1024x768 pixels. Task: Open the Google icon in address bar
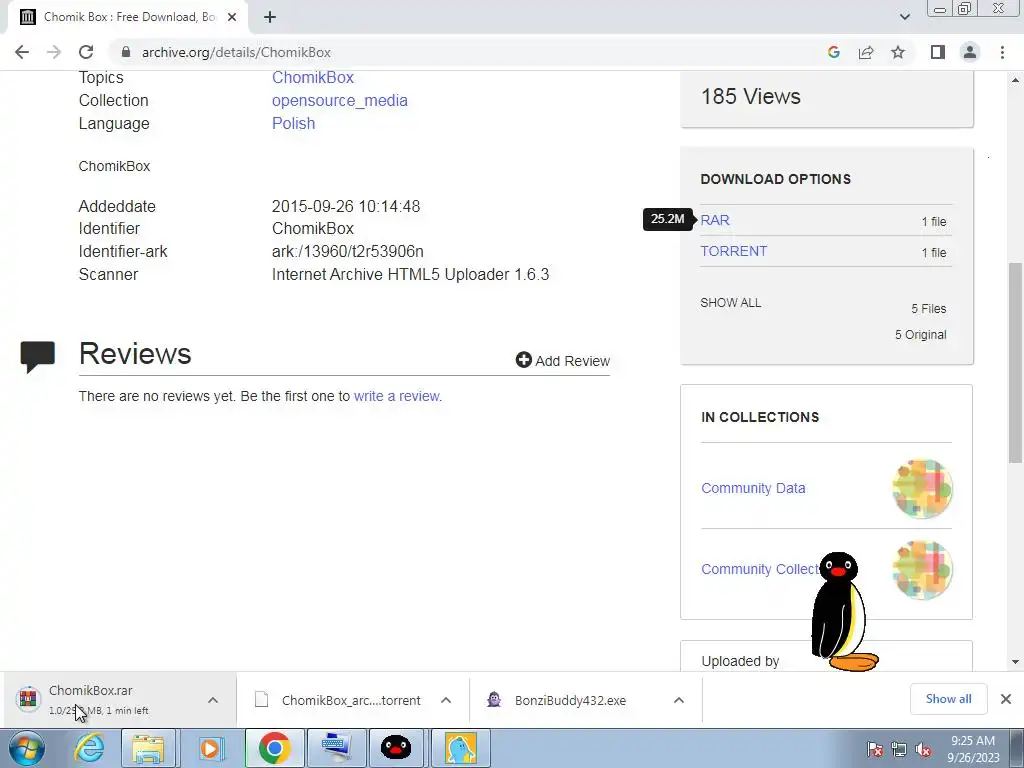pyautogui.click(x=833, y=52)
